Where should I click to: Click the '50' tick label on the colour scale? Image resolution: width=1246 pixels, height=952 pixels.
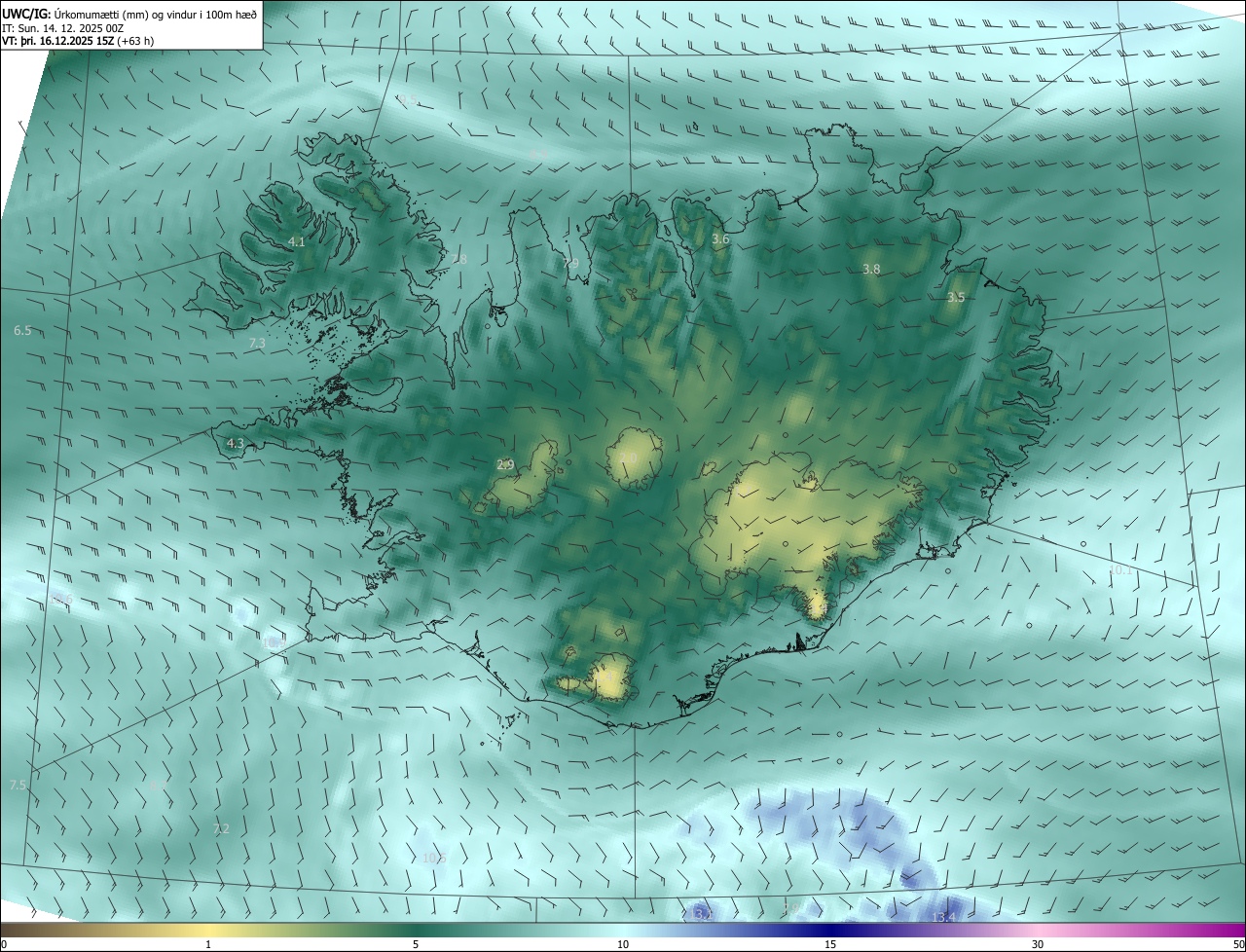point(1238,945)
